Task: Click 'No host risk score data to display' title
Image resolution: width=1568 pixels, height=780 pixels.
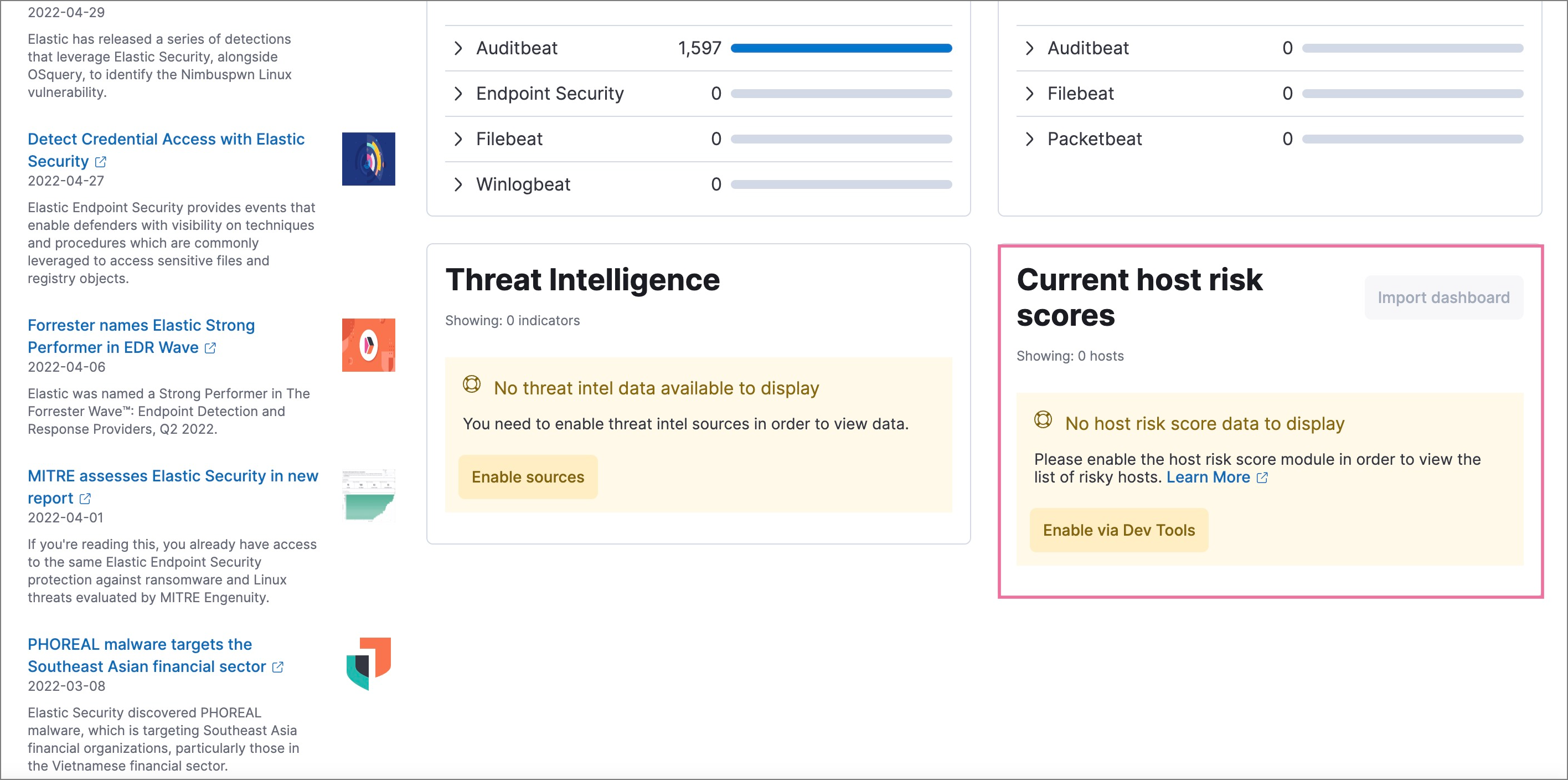Action: pos(1205,424)
